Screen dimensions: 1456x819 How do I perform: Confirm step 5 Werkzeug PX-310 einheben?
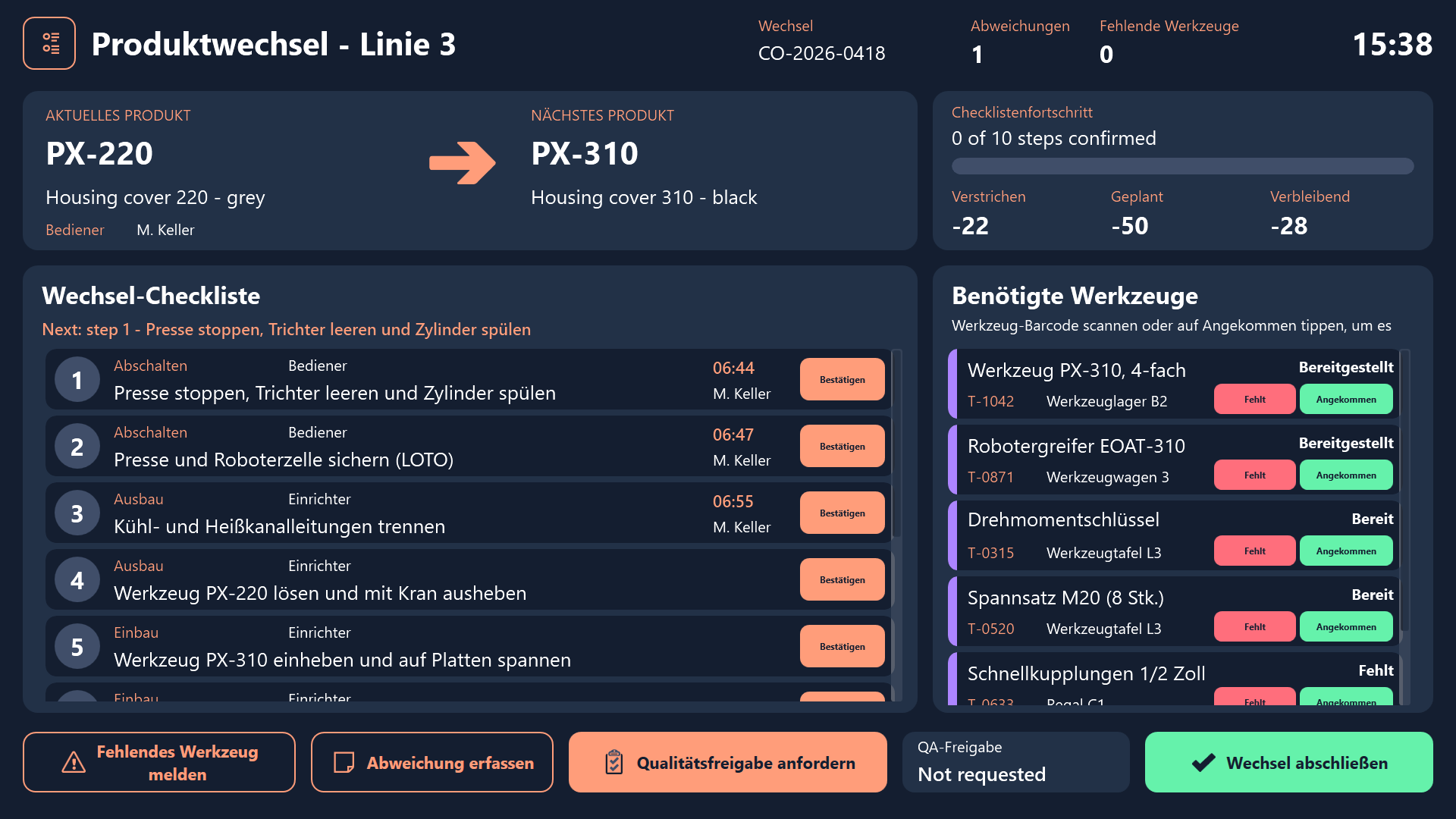pos(842,646)
